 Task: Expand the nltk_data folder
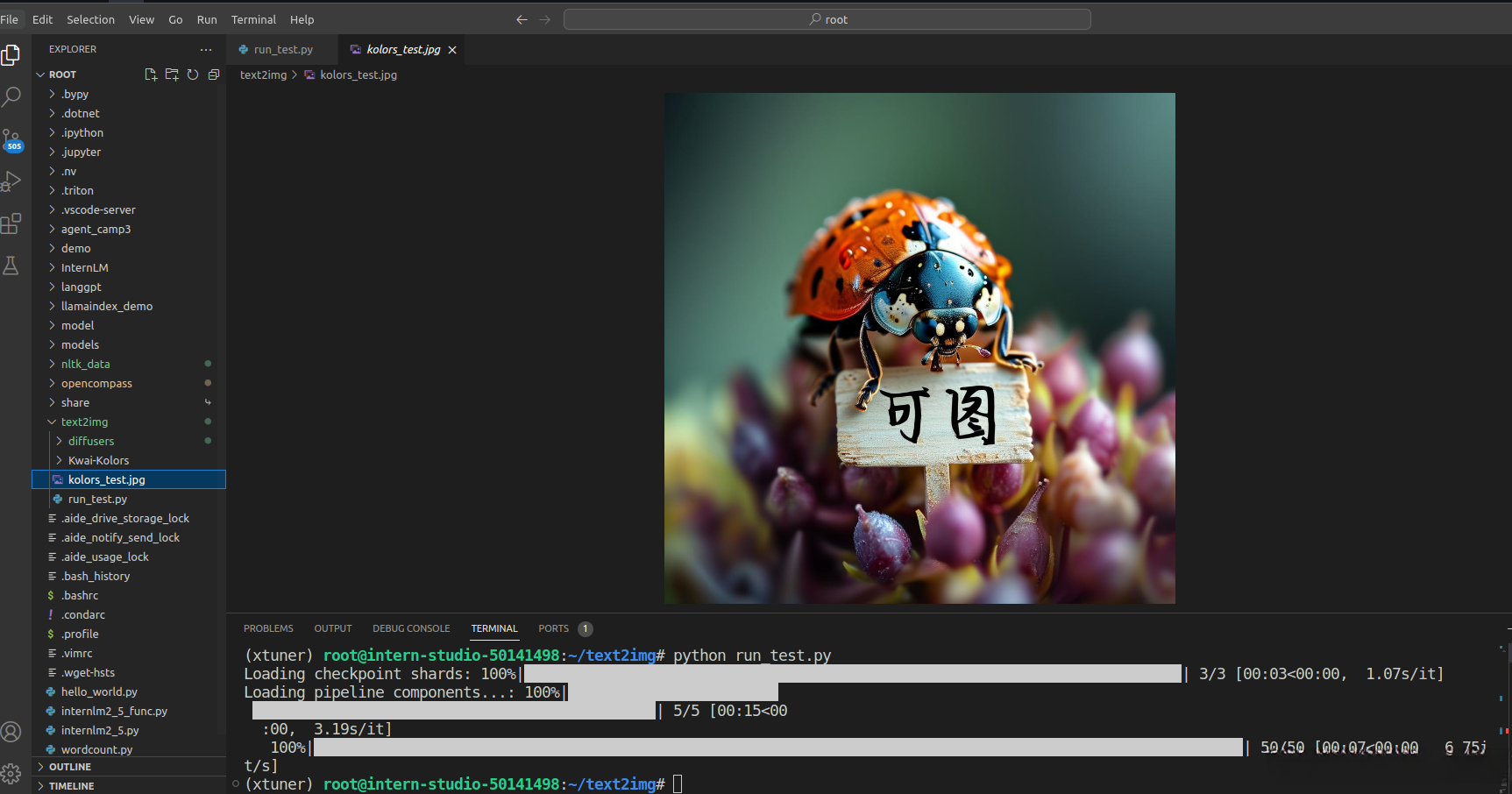(x=129, y=364)
